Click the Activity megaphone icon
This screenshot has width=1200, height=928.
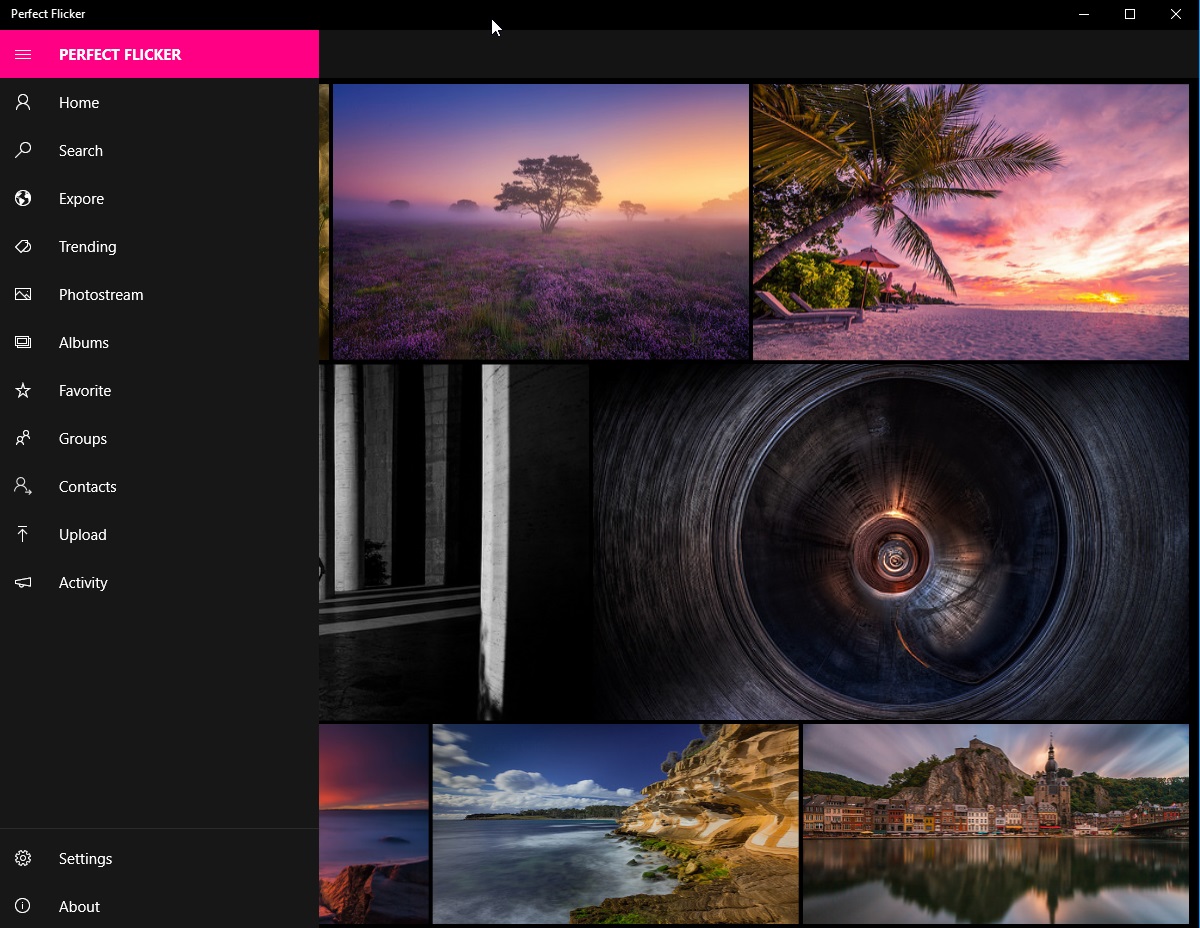coord(23,582)
